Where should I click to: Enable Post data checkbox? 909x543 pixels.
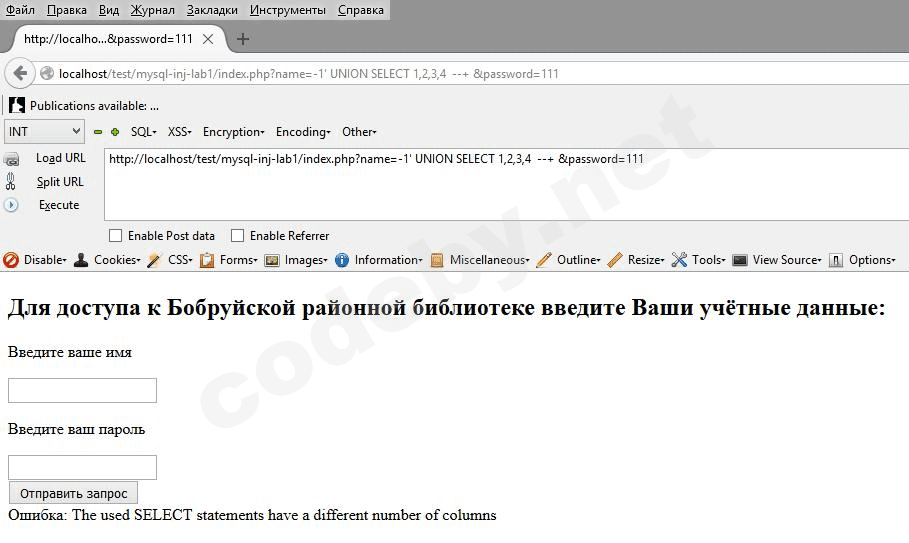click(115, 235)
